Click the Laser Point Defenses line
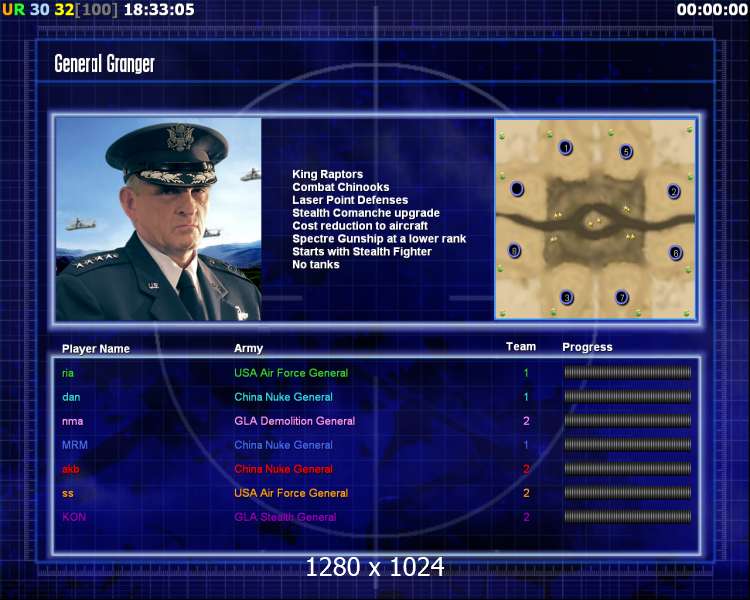 click(350, 200)
